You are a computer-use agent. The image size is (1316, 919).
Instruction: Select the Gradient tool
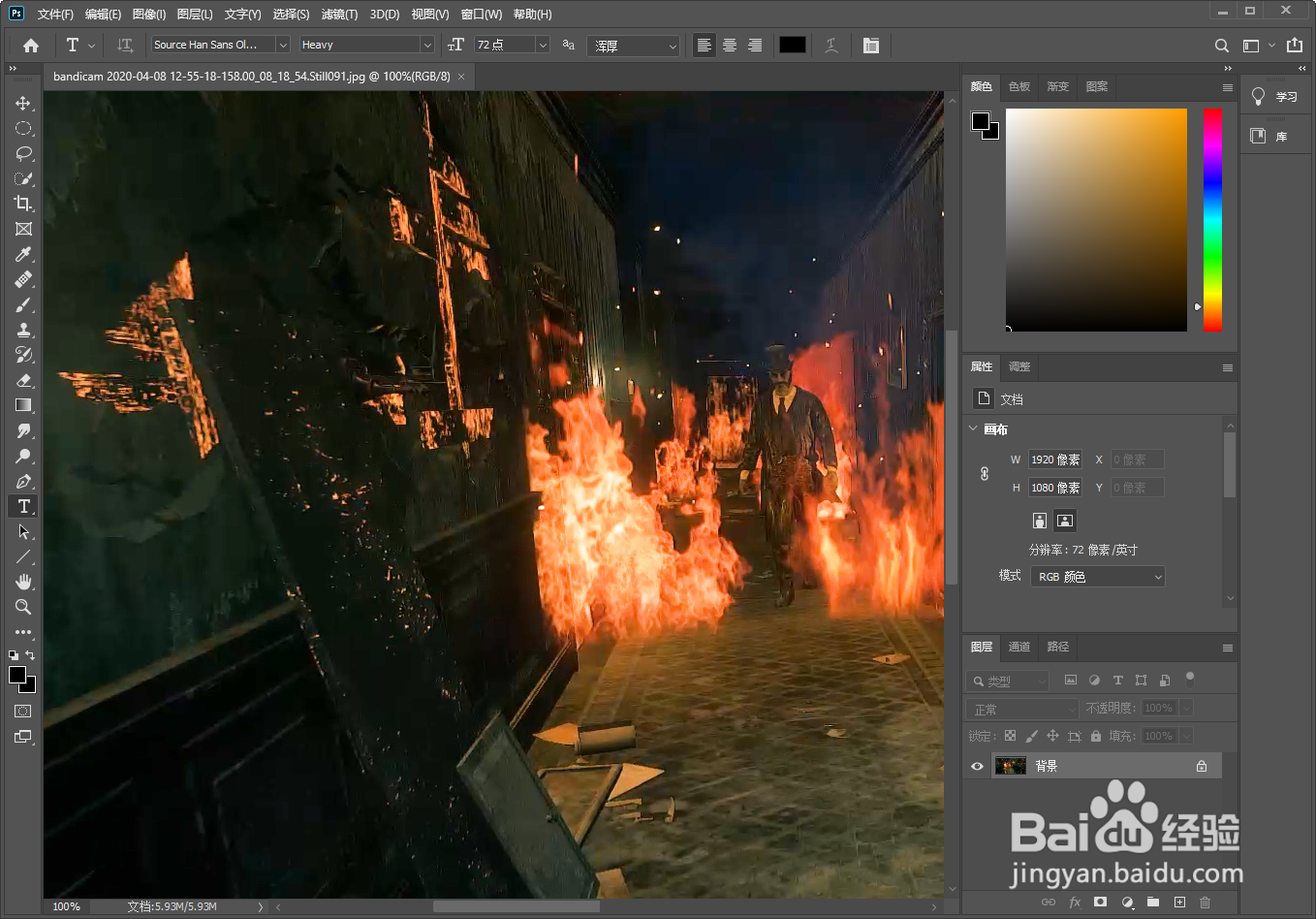(23, 405)
